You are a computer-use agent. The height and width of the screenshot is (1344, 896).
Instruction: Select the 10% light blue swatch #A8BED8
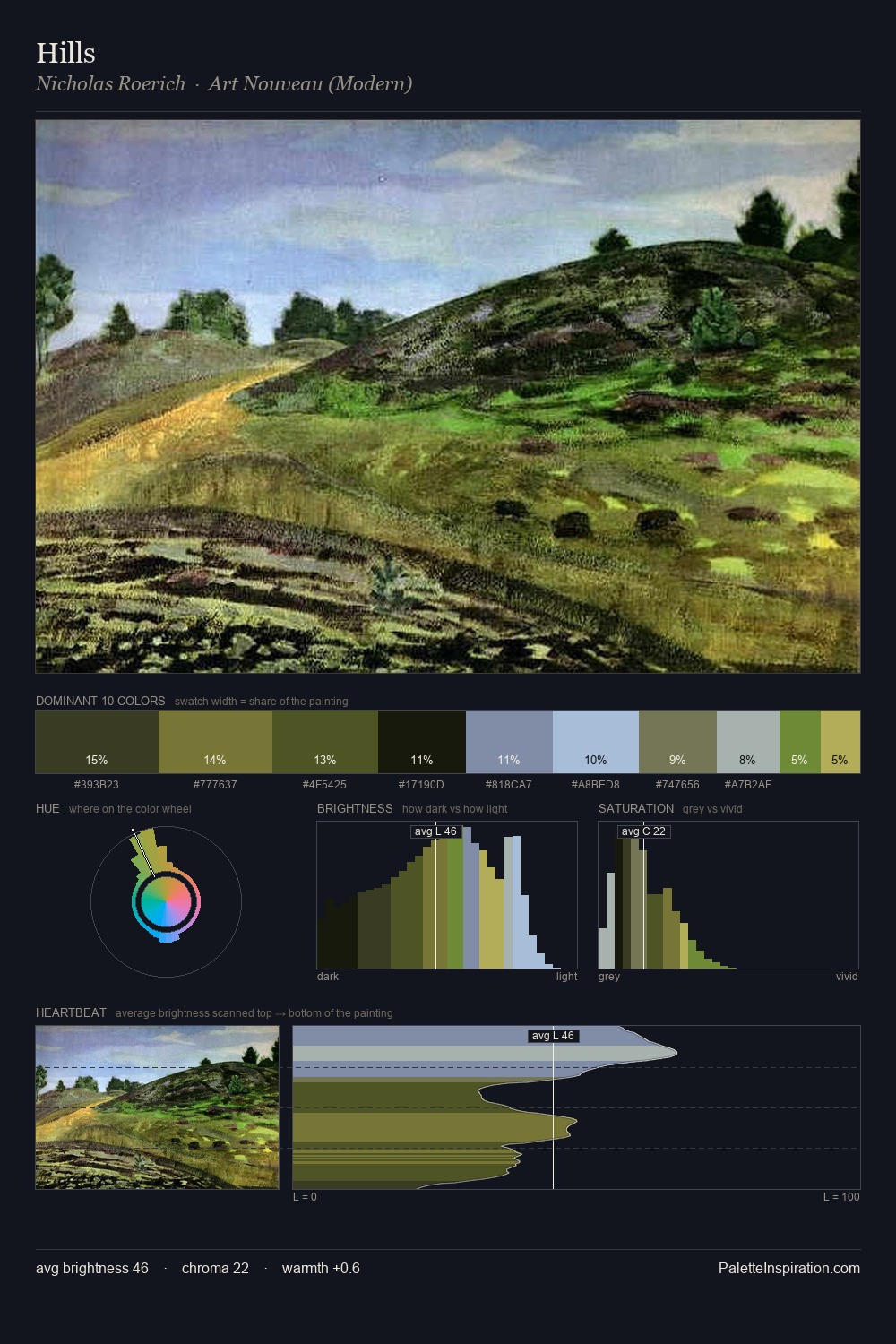click(x=596, y=742)
